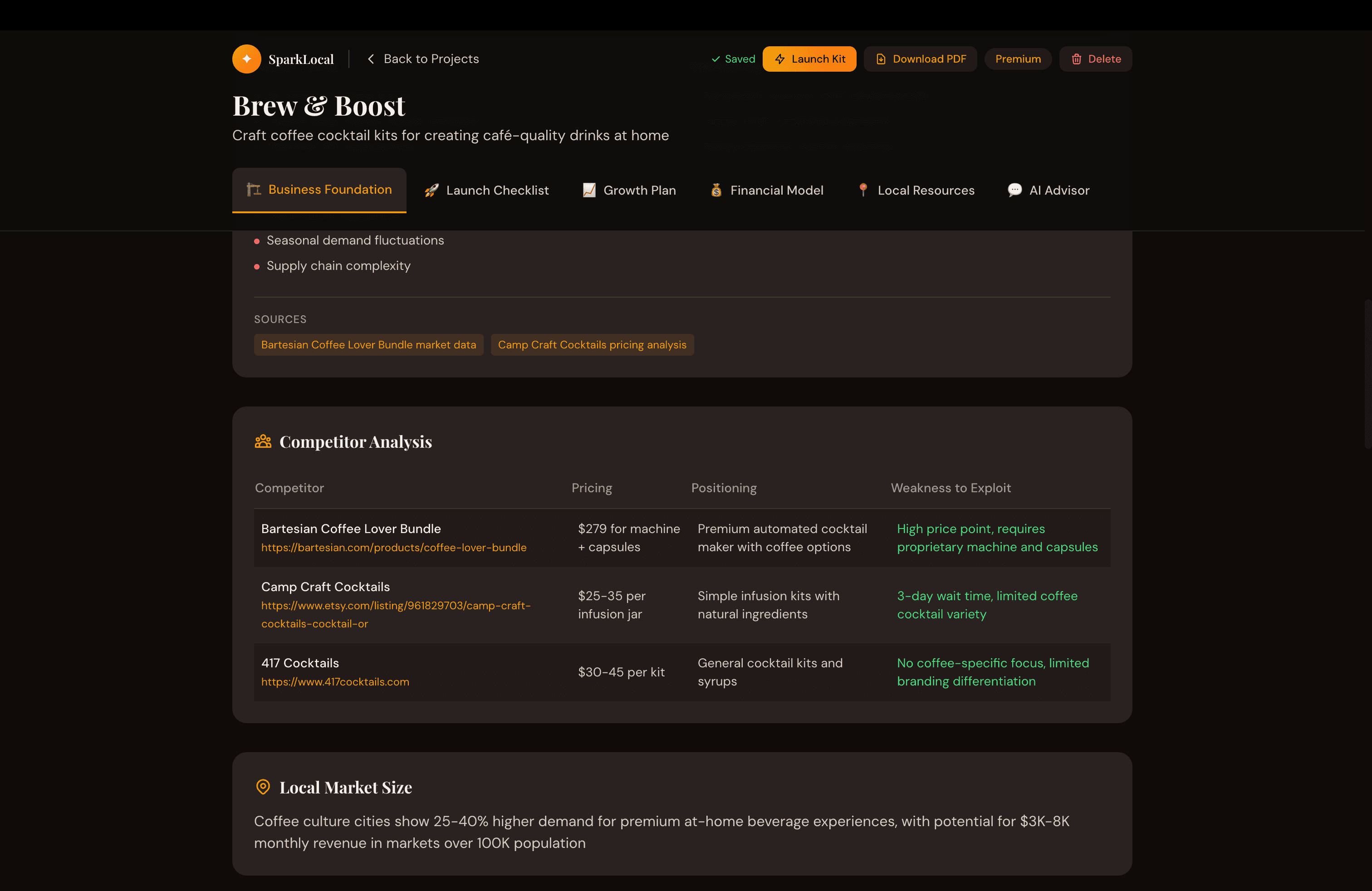This screenshot has height=891, width=1372.
Task: Select the pin icon beside Local Resources
Action: coord(863,190)
